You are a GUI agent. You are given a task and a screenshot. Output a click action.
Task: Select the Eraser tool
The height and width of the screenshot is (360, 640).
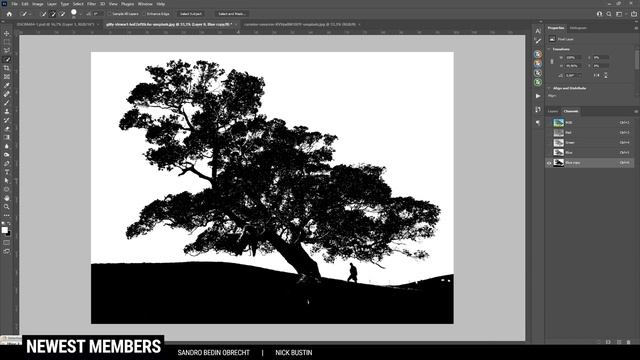coord(7,129)
